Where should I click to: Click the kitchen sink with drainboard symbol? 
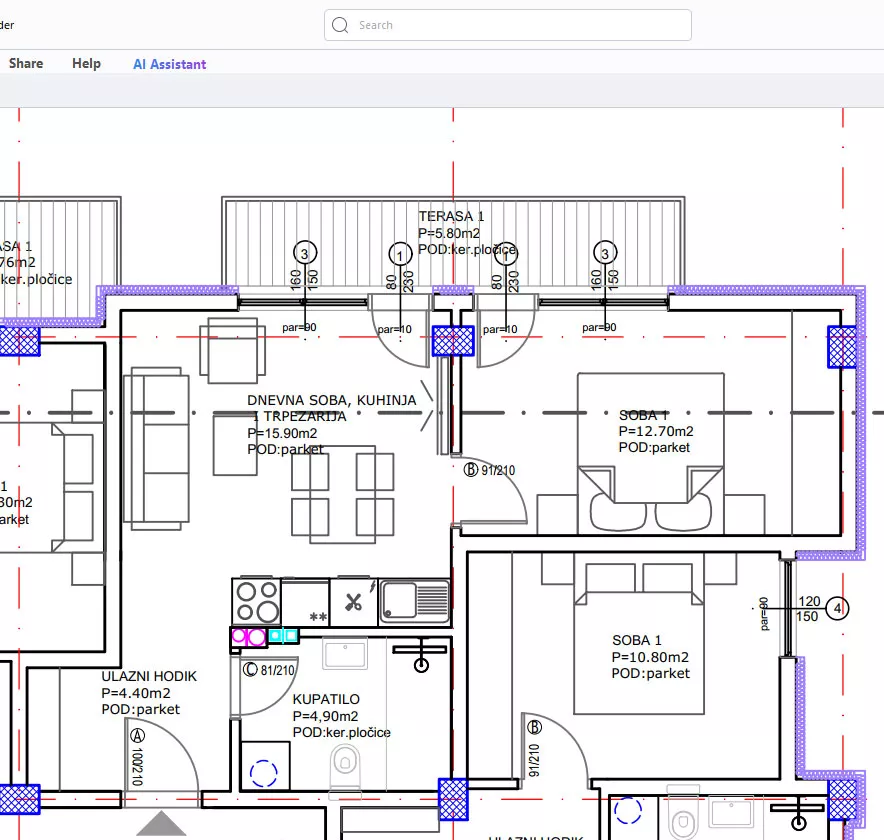414,601
